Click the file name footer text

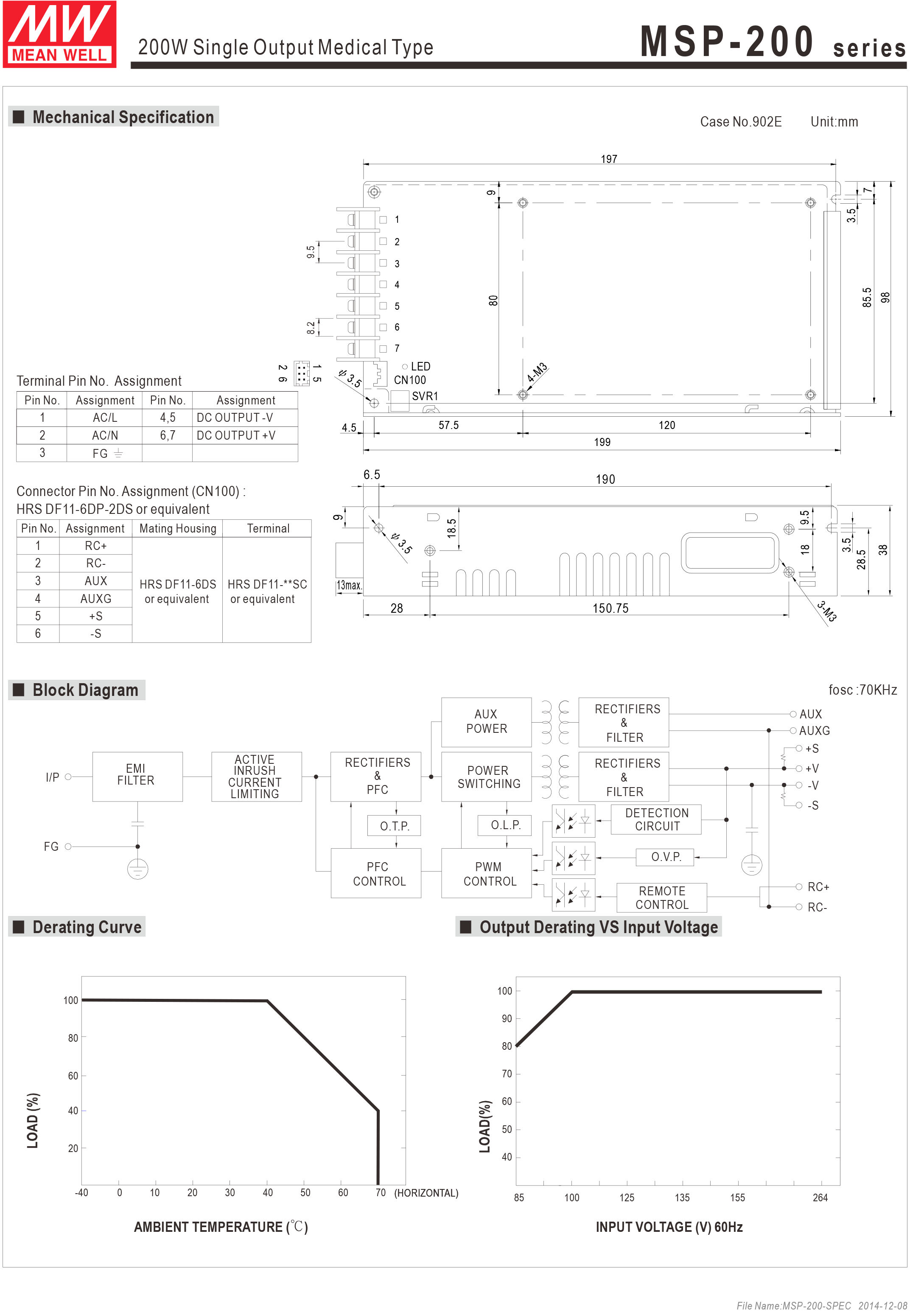coord(821,1306)
